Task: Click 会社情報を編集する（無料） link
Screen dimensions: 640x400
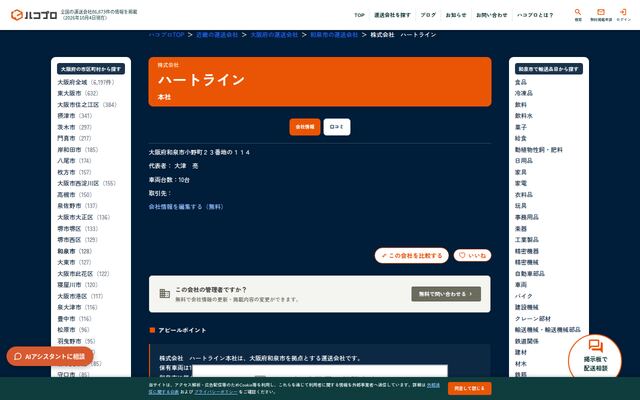Action: [x=186, y=207]
